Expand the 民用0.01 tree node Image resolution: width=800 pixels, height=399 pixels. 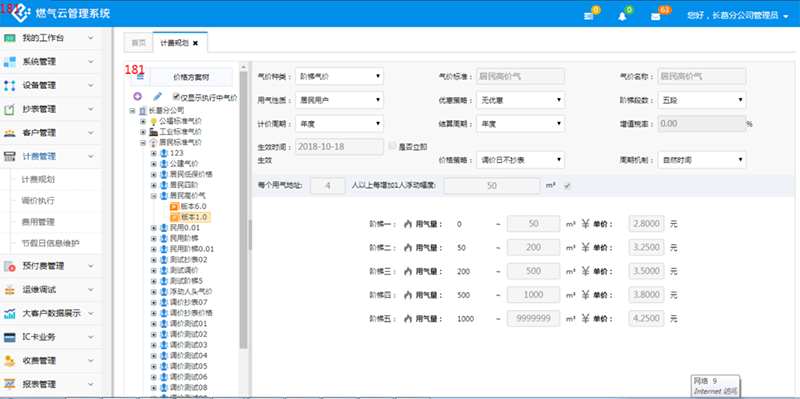tap(154, 228)
